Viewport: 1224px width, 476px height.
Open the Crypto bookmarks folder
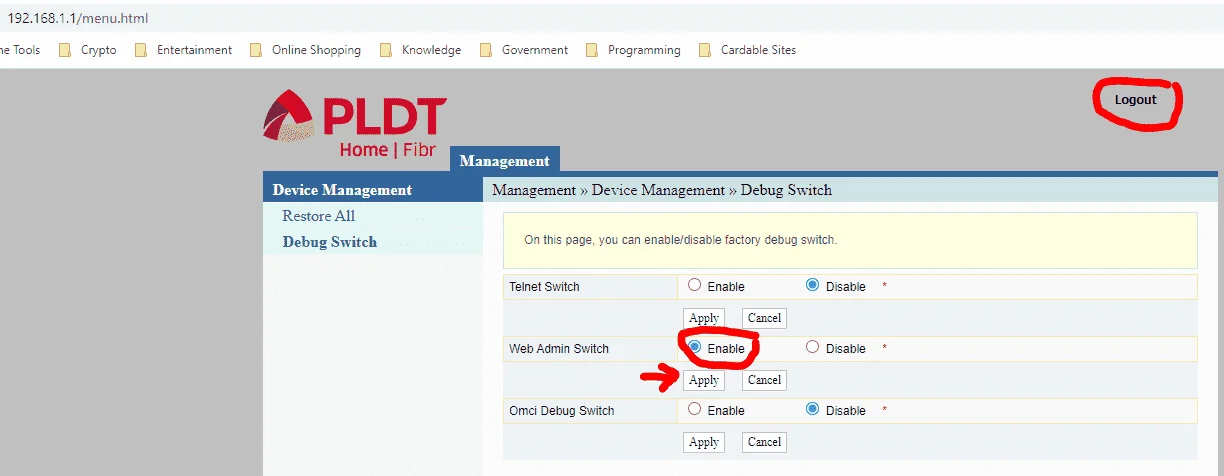(88, 50)
